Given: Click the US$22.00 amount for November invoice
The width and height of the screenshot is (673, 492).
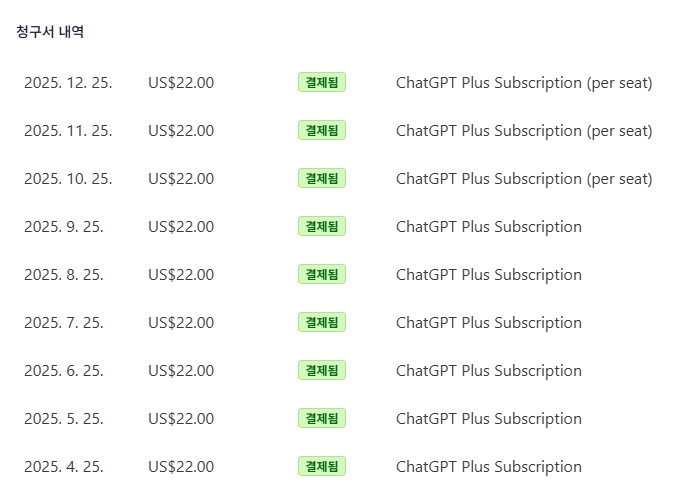Looking at the screenshot, I should (x=181, y=131).
